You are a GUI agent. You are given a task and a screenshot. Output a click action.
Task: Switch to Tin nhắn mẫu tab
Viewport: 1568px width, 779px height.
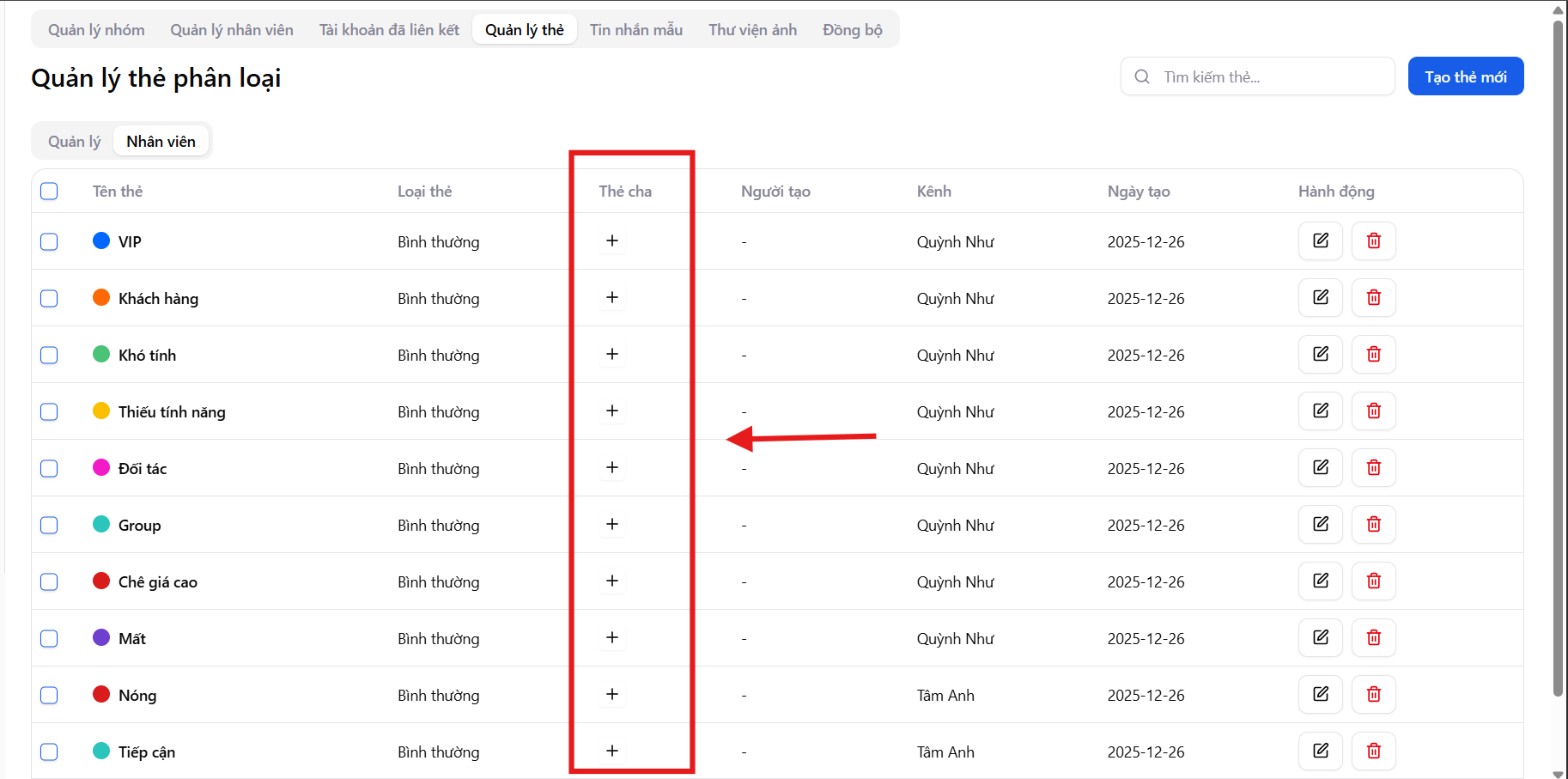(x=635, y=30)
